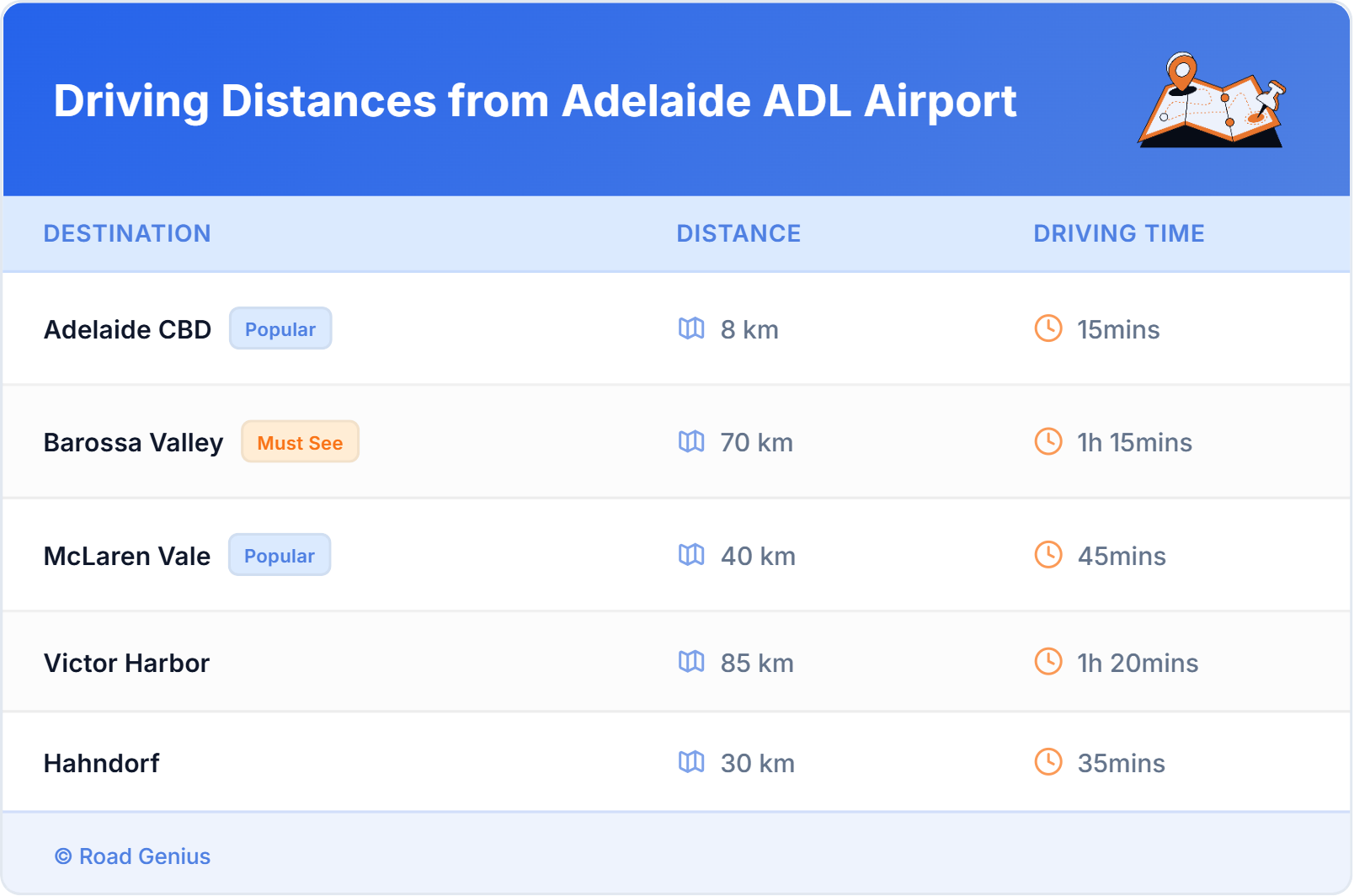
Task: Click the map icon beside 40 km
Action: click(691, 555)
